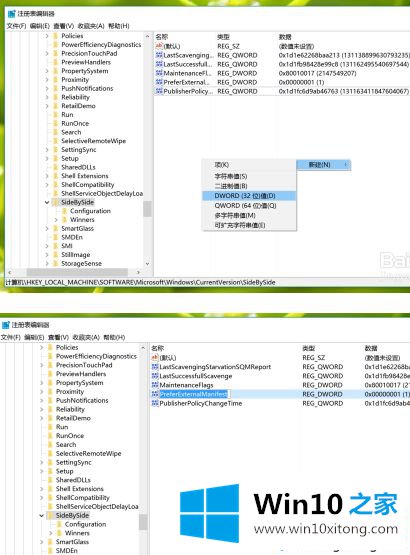Expand the PushNotifications key in upper window
The image size is (410, 555).
click(47, 88)
